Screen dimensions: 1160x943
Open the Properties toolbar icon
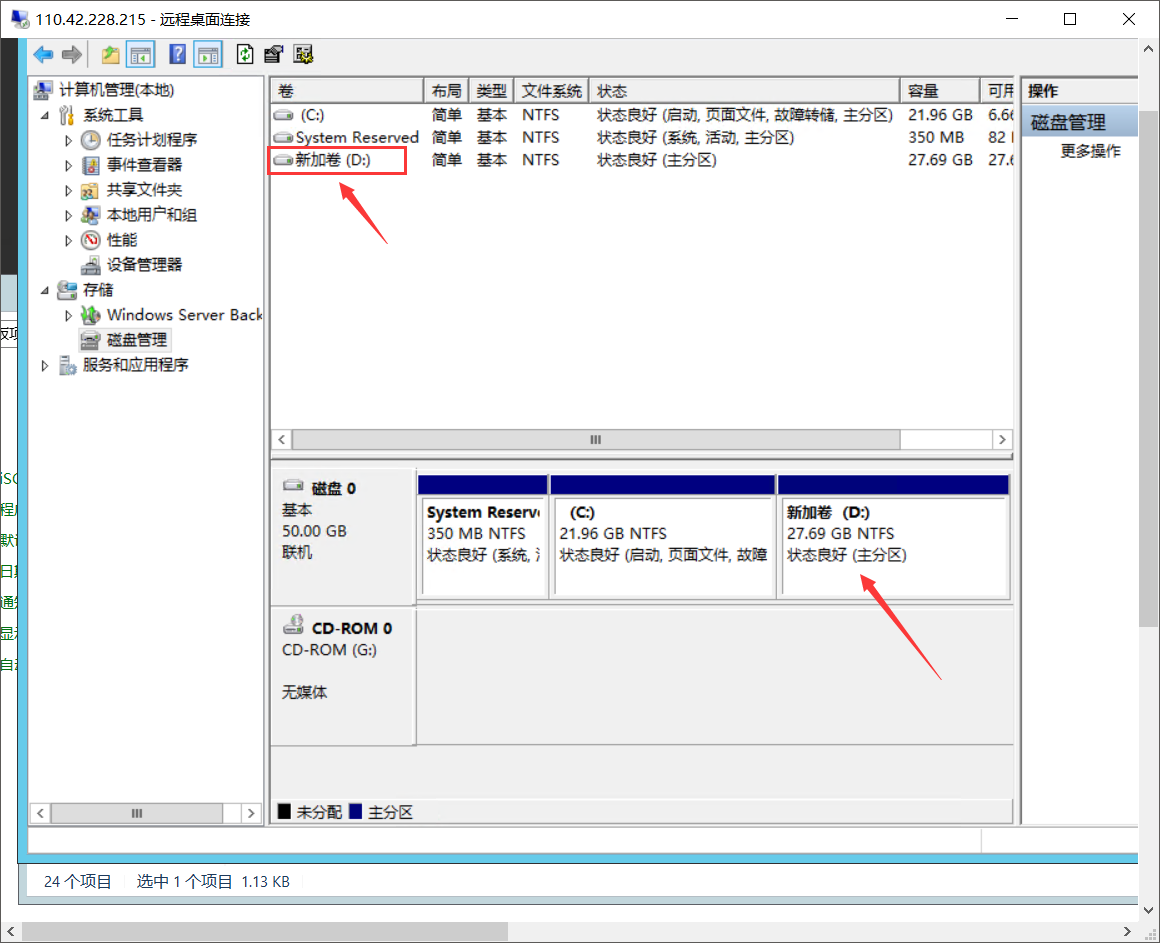[273, 54]
